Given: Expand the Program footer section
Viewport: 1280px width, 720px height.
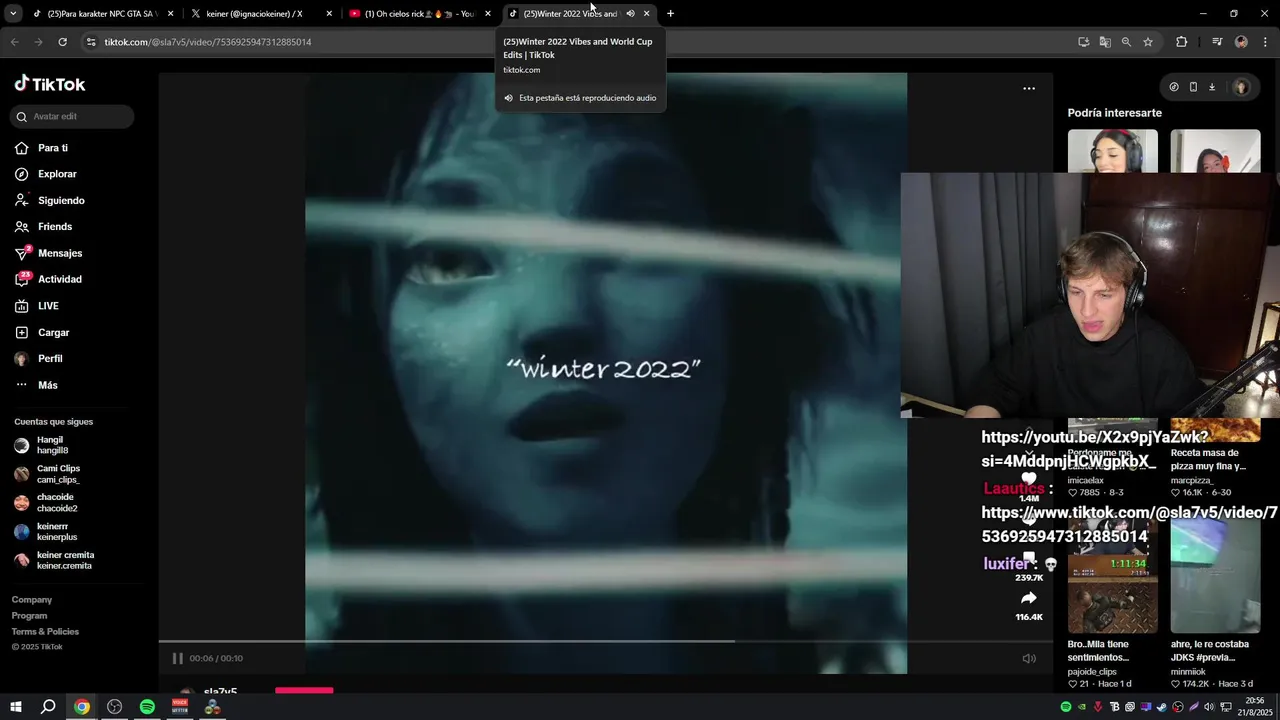Looking at the screenshot, I should coord(29,616).
